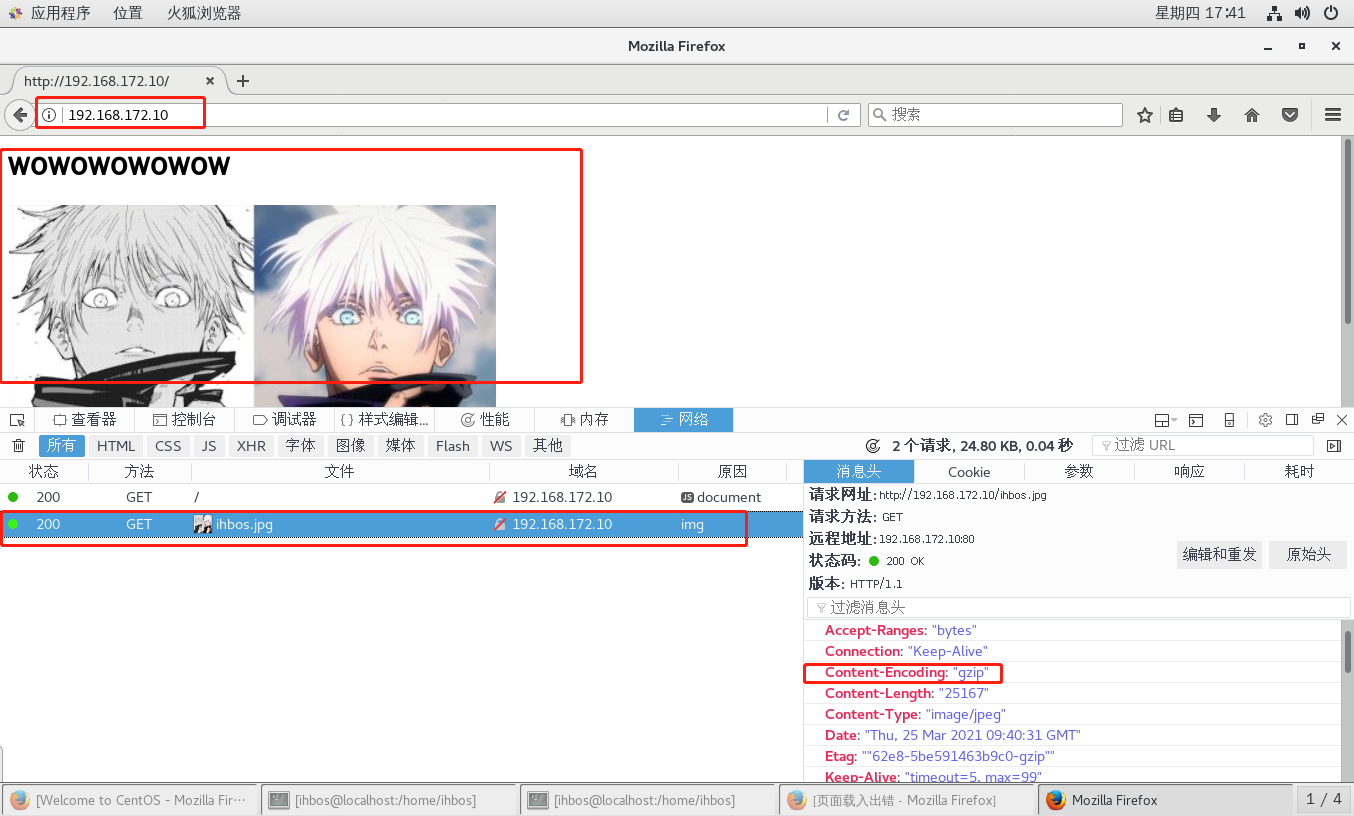Switch to the 调试器 debugger tab
The height and width of the screenshot is (816, 1354).
(x=284, y=420)
